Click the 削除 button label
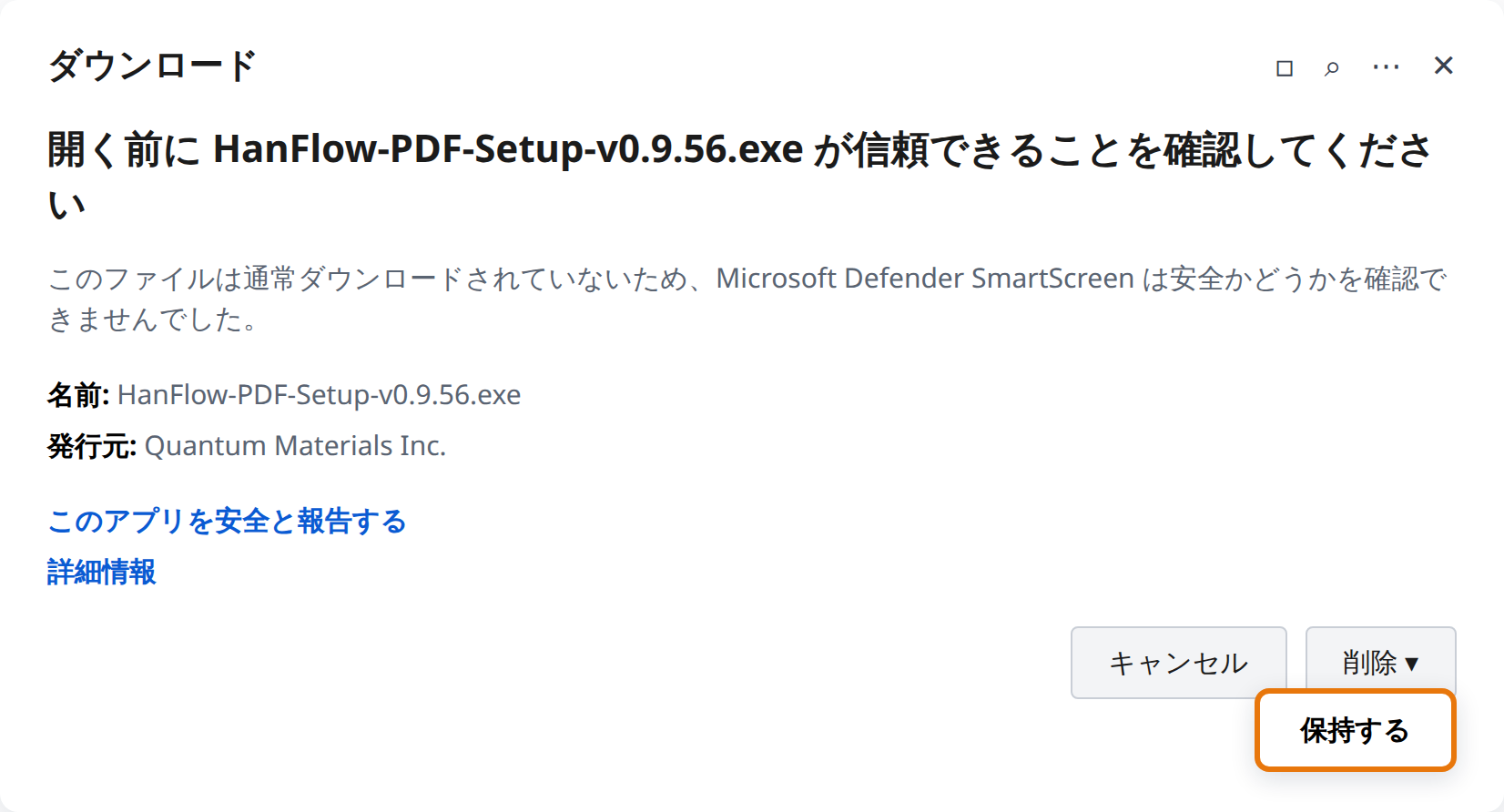This screenshot has height=812, width=1504. coord(1369,663)
